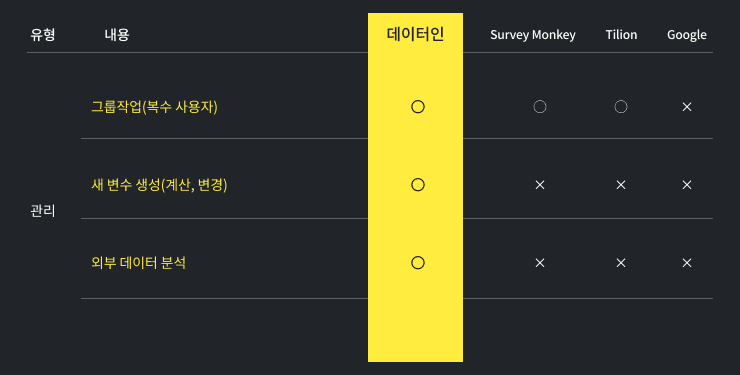This screenshot has width=740, height=375.
Task: Click the Google column header
Action: click(687, 35)
